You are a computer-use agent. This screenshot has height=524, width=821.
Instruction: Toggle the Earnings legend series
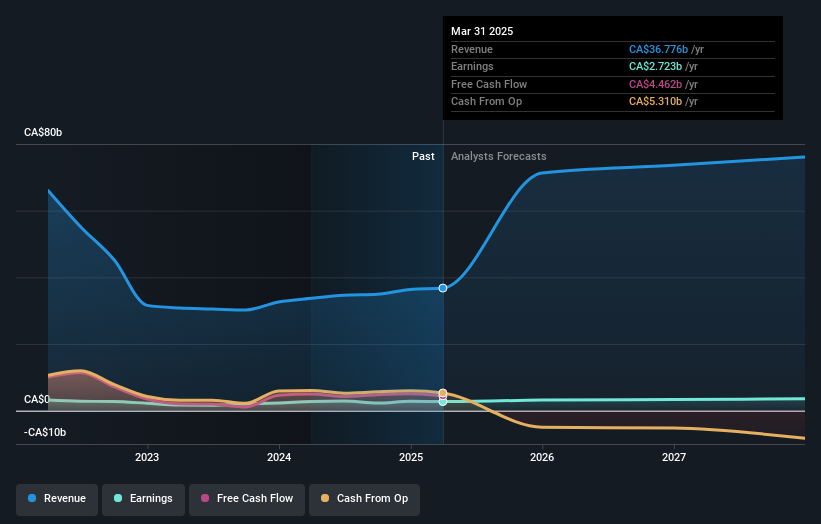pyautogui.click(x=143, y=499)
